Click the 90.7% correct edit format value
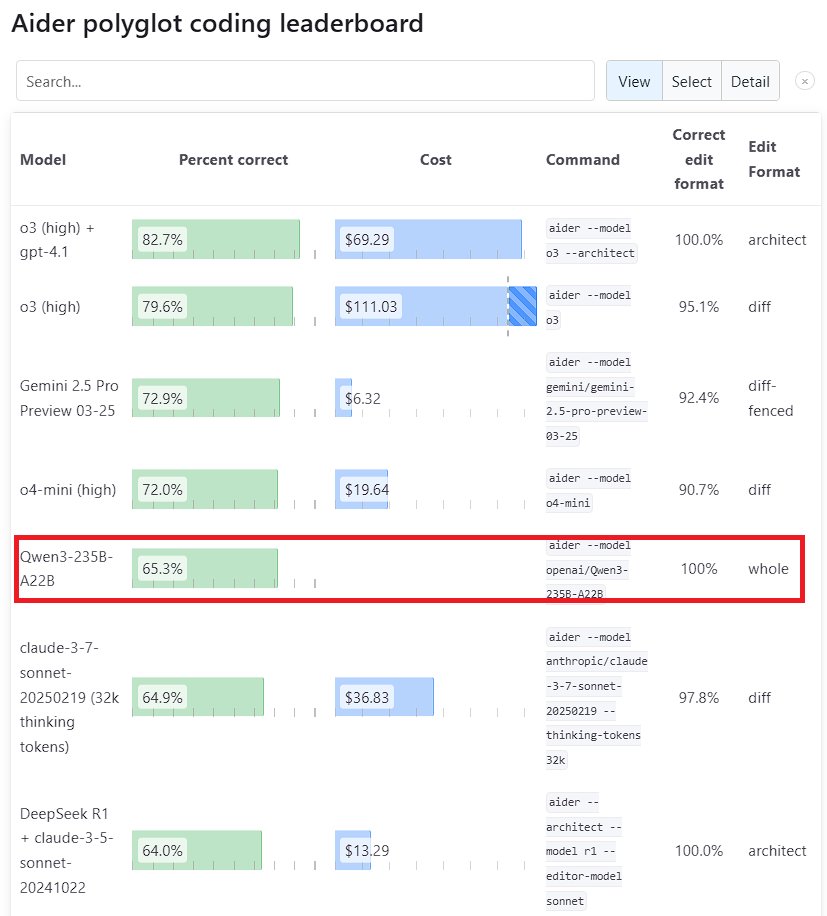Viewport: 827px width, 916px height. click(699, 490)
